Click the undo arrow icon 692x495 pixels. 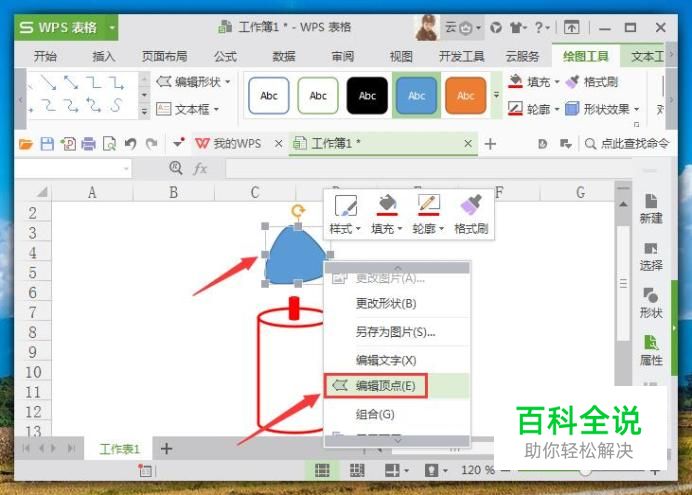[130, 144]
